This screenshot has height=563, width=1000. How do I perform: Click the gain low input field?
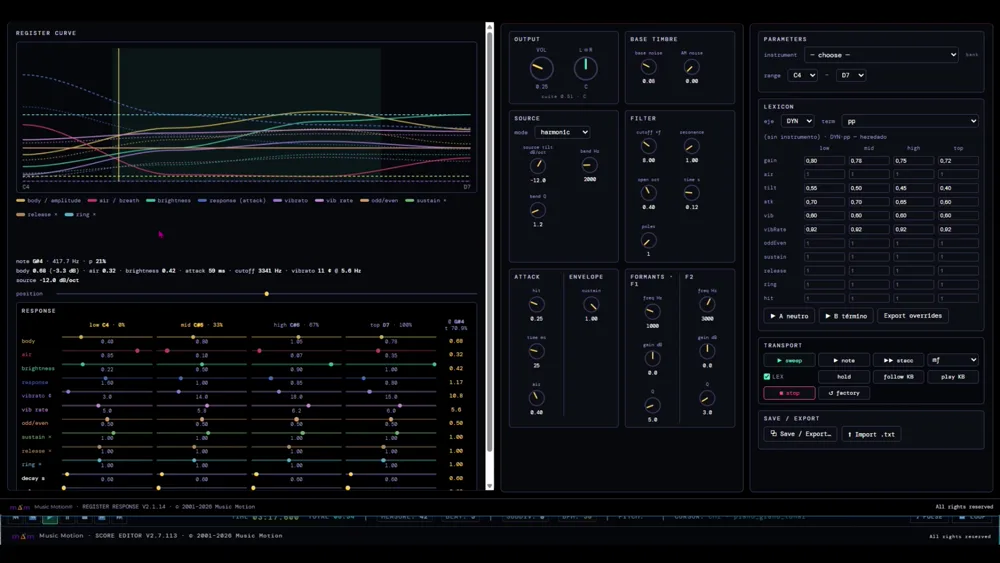[824, 161]
